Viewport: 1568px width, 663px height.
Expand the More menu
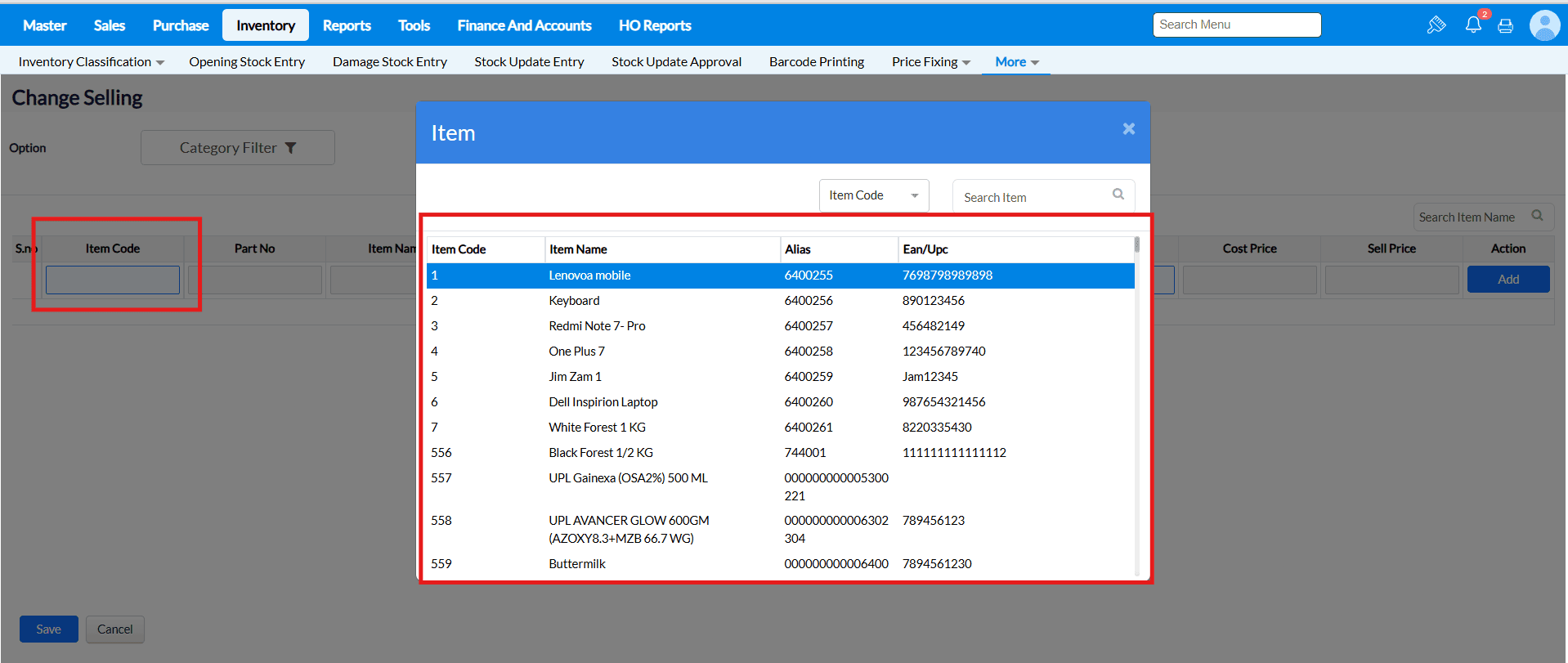coord(1016,62)
